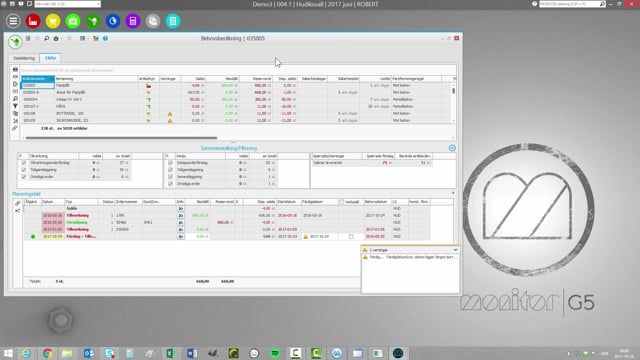Click the funnel filter icon in list sidebar
This screenshot has width=640, height=360.
point(15,106)
